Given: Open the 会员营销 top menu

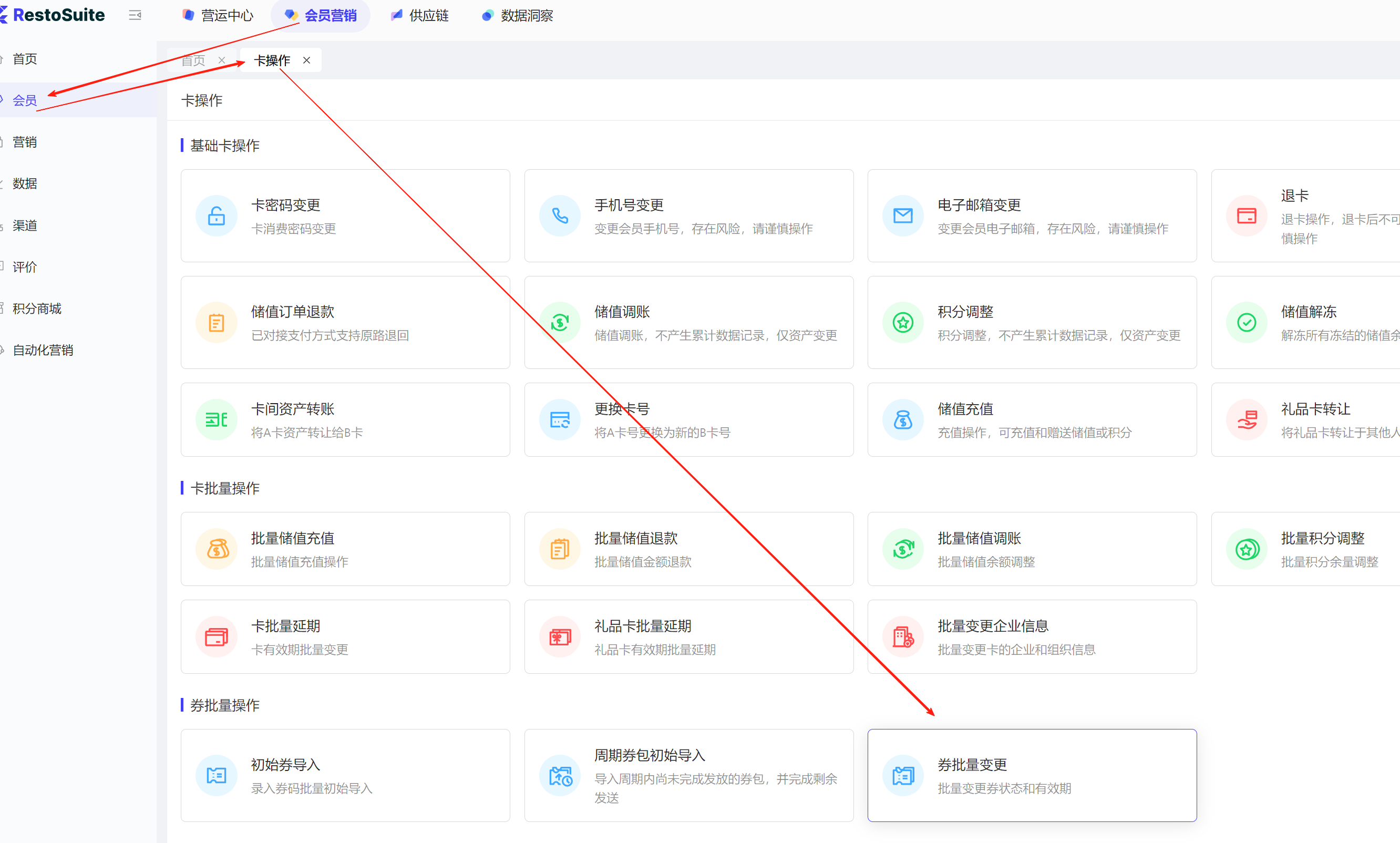Looking at the screenshot, I should [321, 15].
